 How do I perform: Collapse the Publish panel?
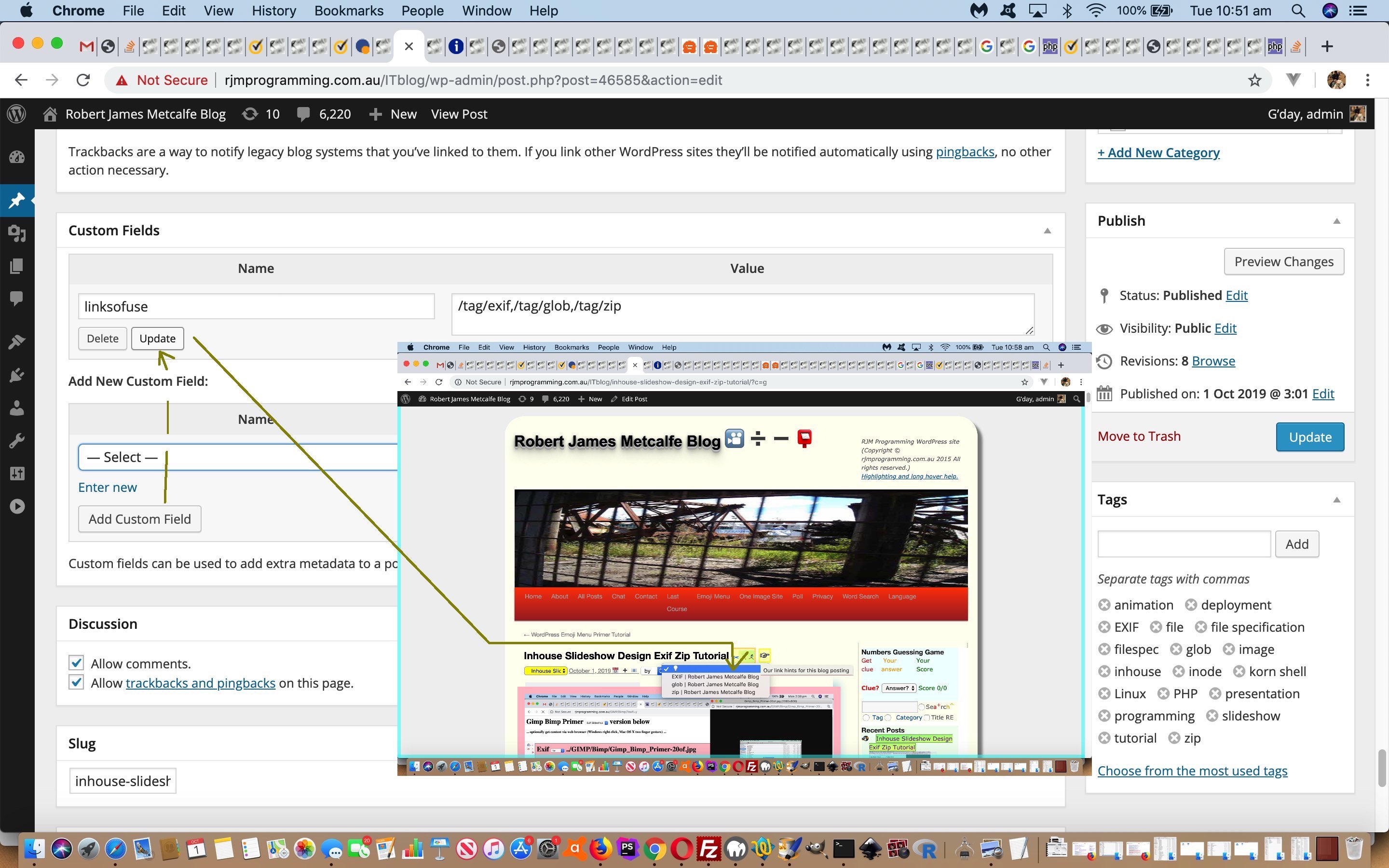1337,220
